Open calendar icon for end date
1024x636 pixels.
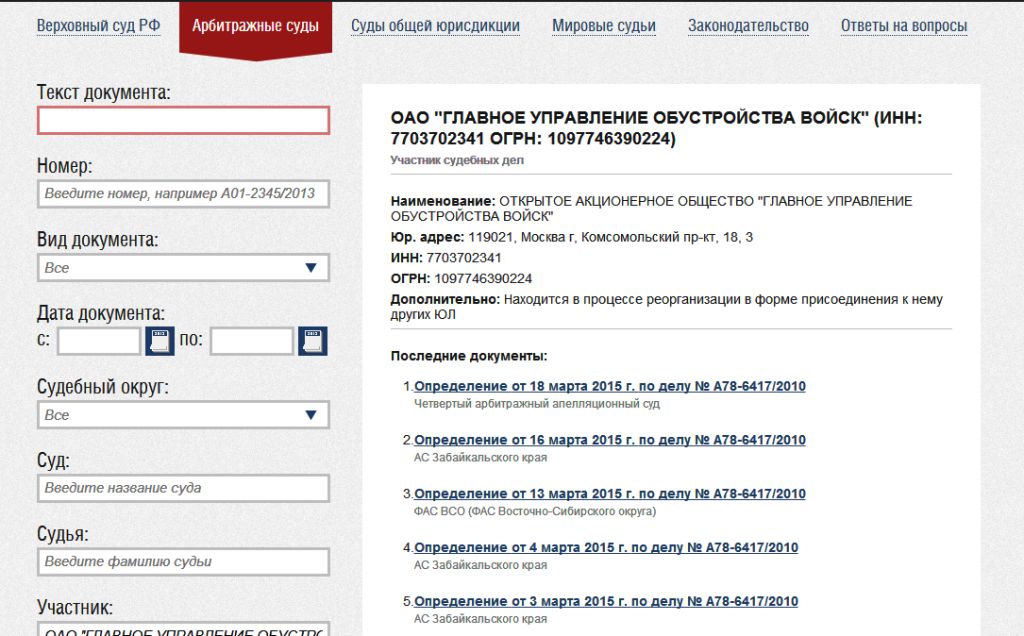pos(313,341)
